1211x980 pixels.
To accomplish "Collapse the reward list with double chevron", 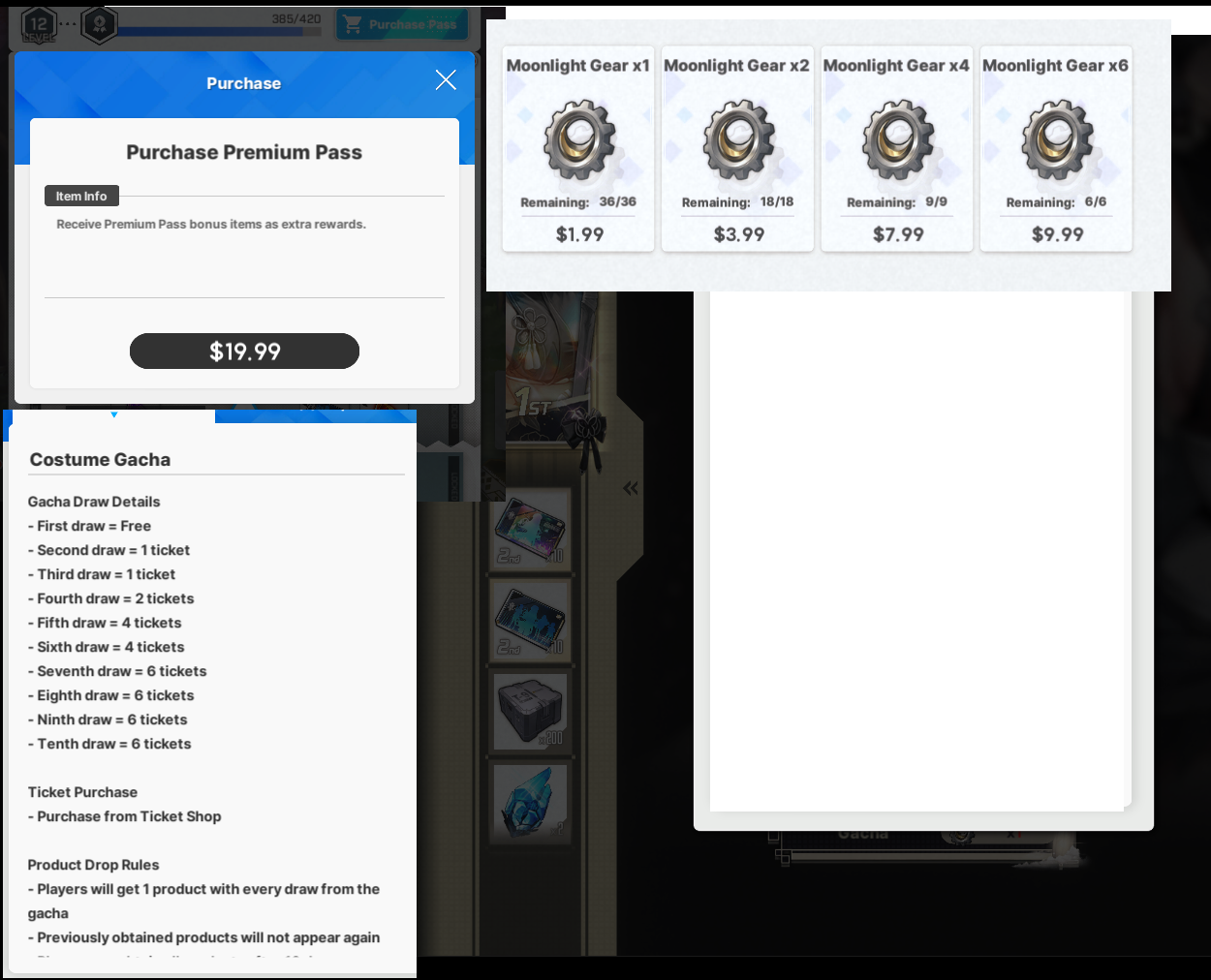I will pos(631,488).
